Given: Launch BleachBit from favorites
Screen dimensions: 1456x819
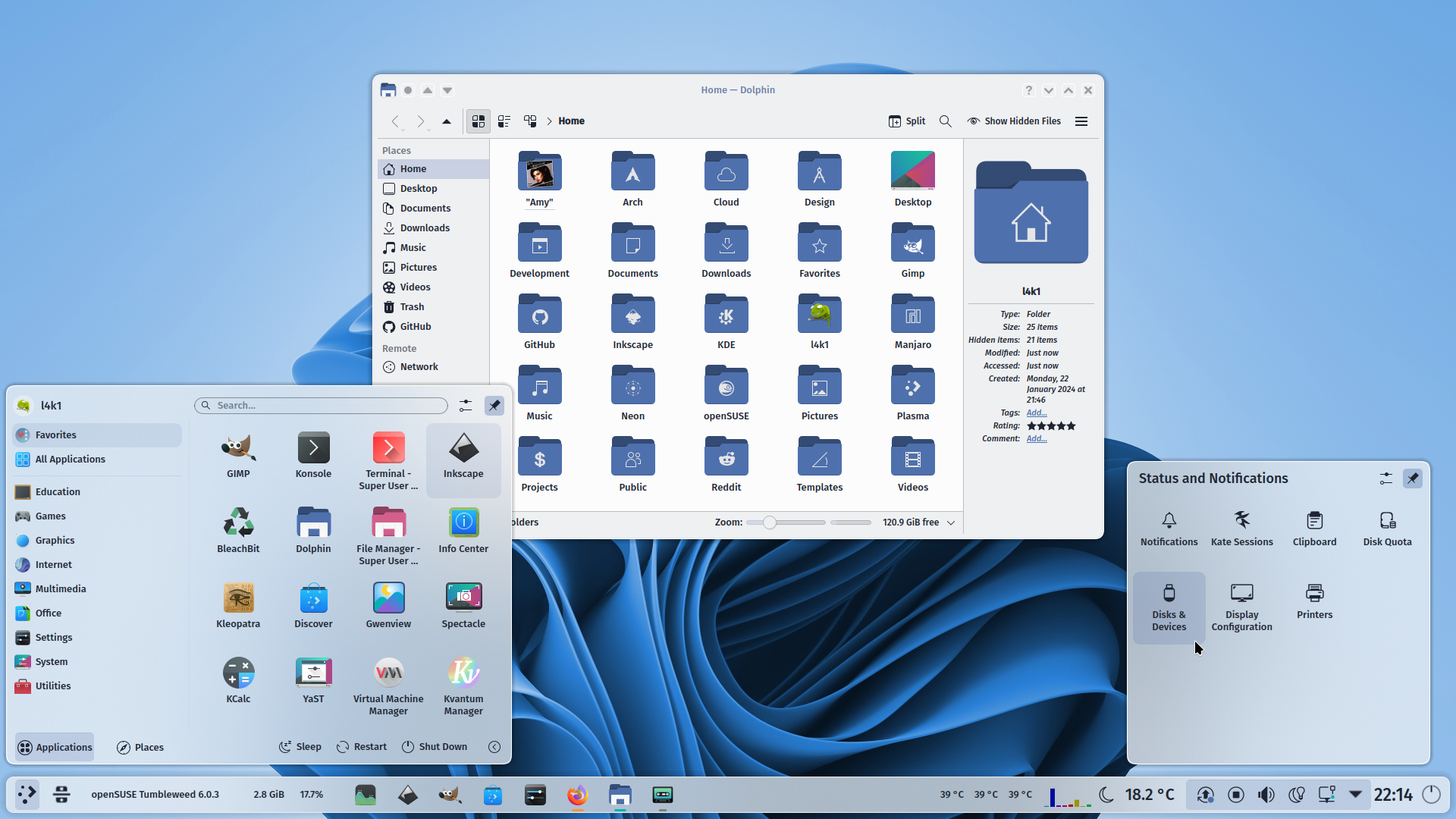Looking at the screenshot, I should 238,531.
